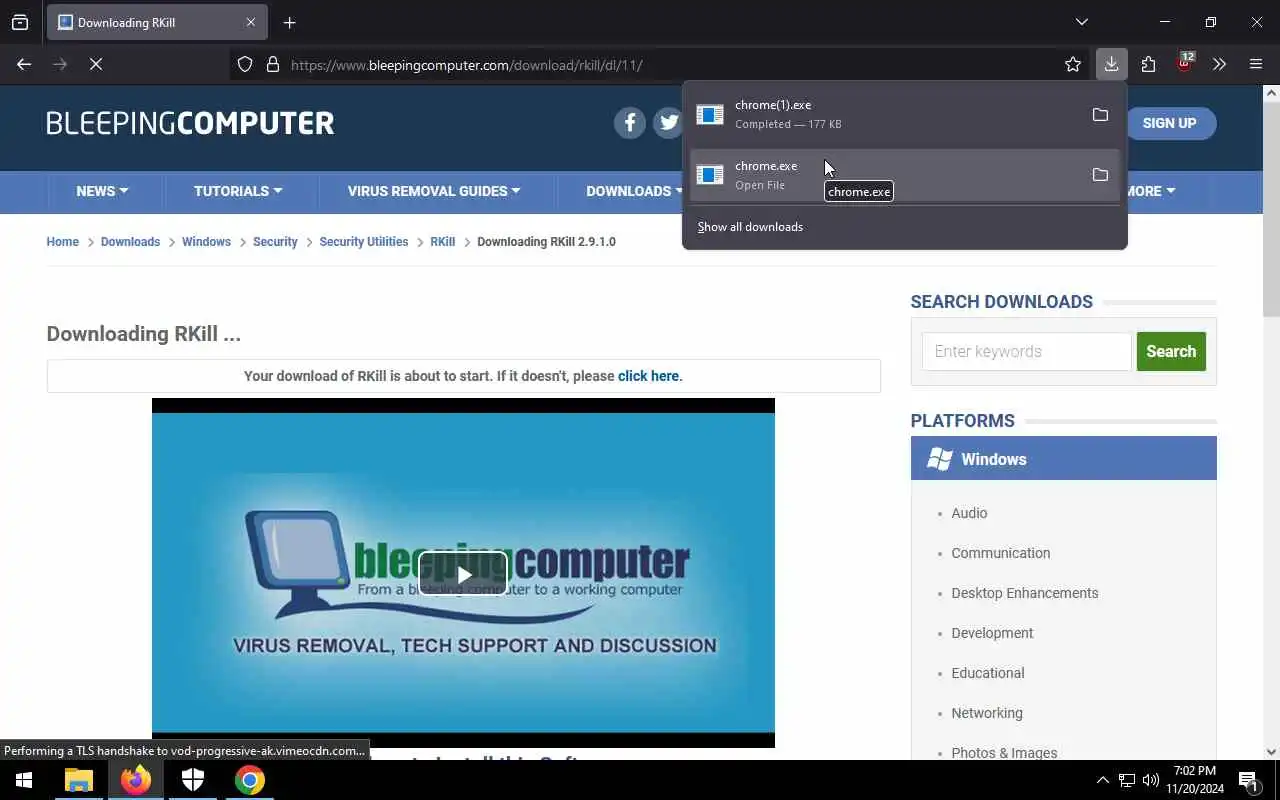
Task: Open the Desktop Enhancements category
Action: (1024, 593)
